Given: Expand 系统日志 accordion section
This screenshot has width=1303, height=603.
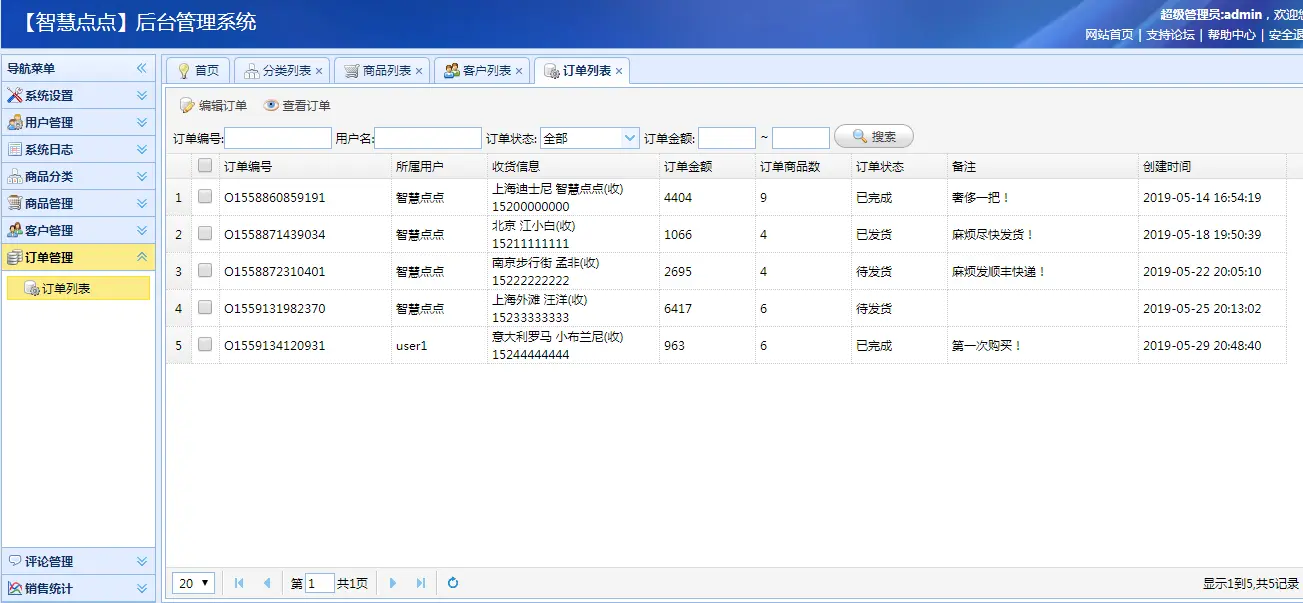Looking at the screenshot, I should (x=142, y=150).
